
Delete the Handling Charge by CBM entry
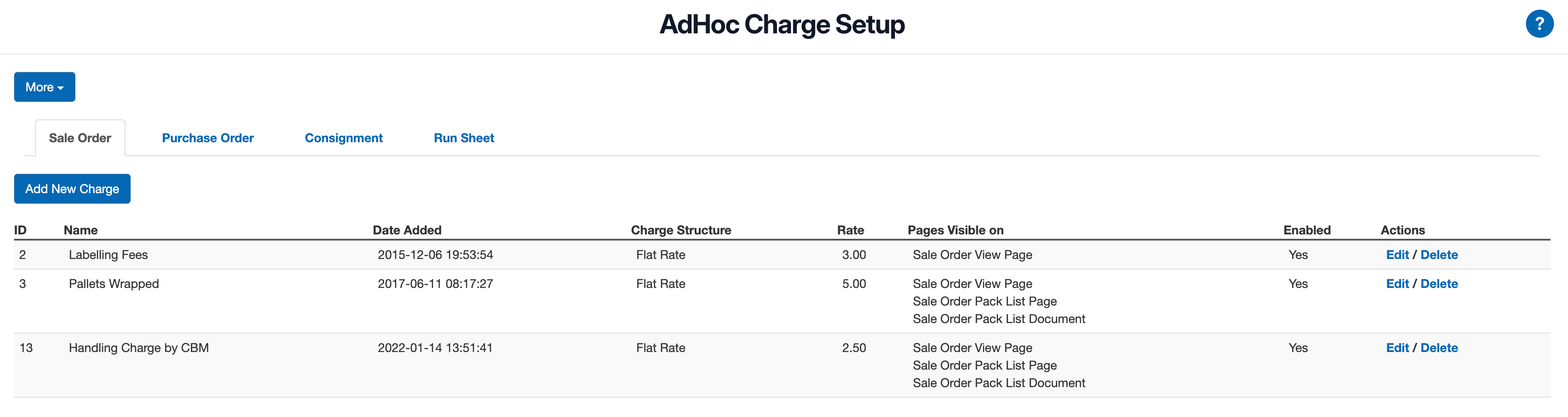click(x=1440, y=348)
